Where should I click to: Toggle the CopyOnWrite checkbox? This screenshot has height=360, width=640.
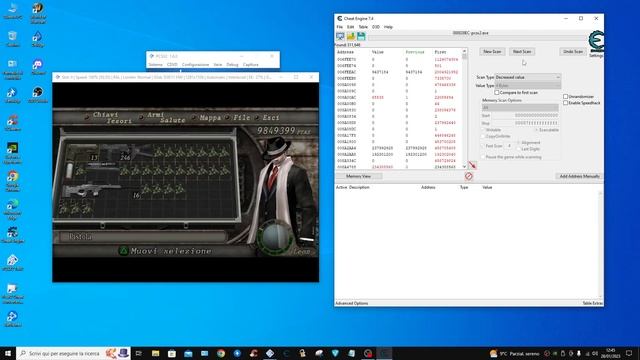(x=483, y=136)
